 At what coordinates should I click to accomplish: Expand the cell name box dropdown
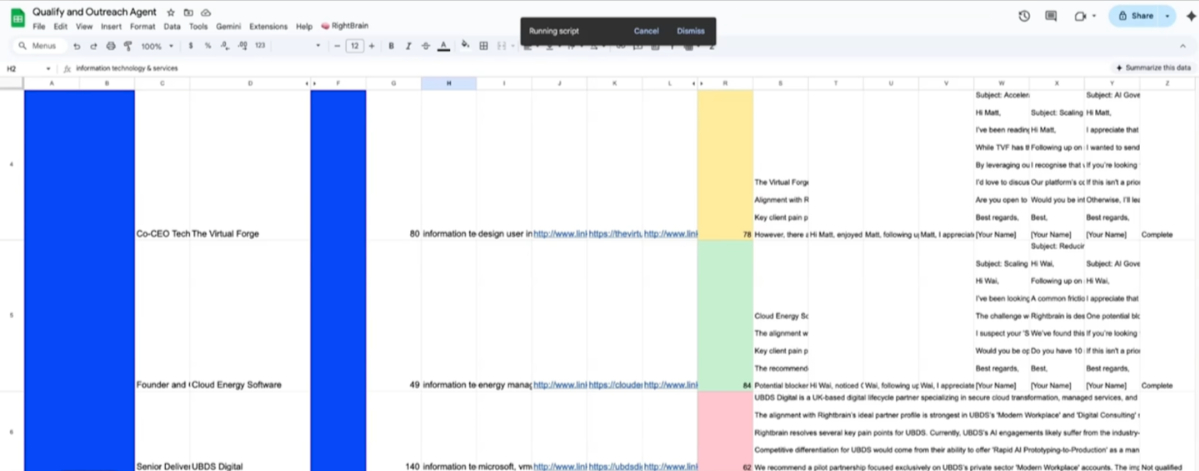[x=48, y=69]
